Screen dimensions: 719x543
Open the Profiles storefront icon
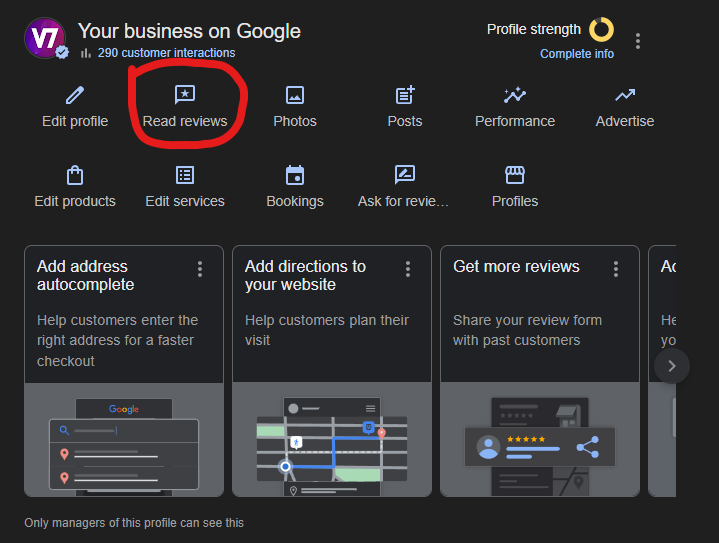point(515,176)
